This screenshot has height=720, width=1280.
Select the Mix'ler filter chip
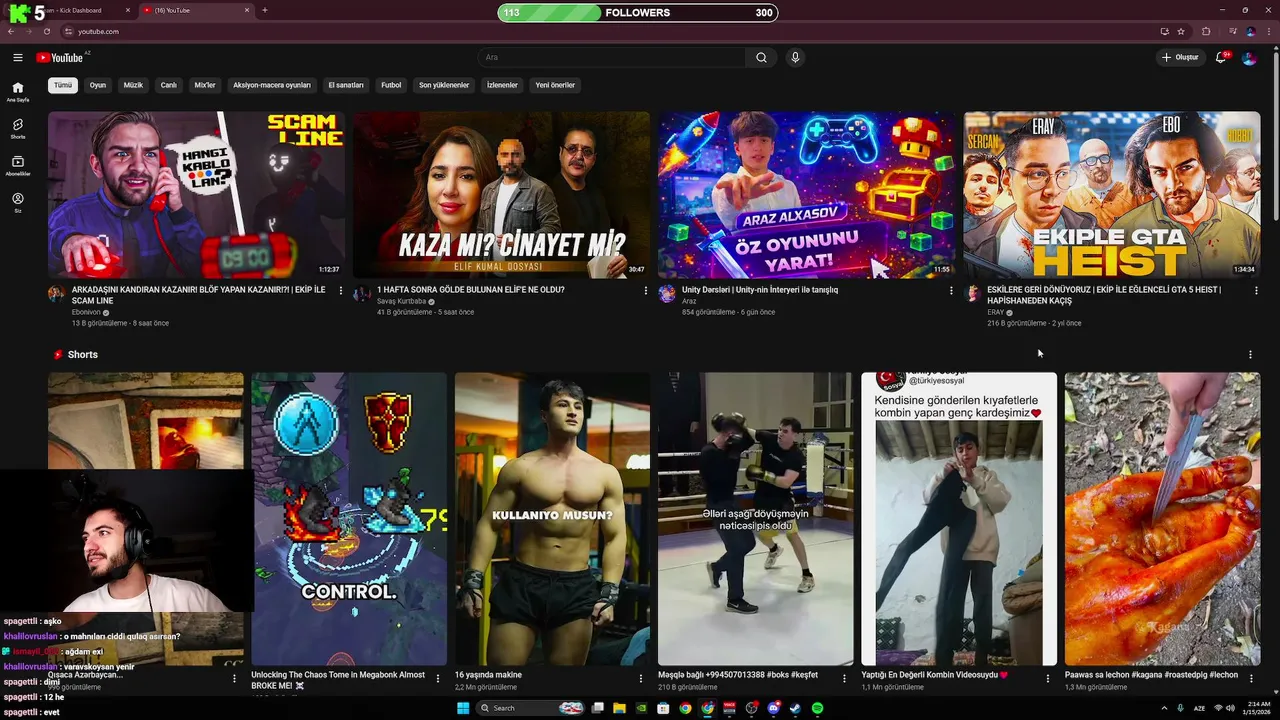pyautogui.click(x=205, y=85)
